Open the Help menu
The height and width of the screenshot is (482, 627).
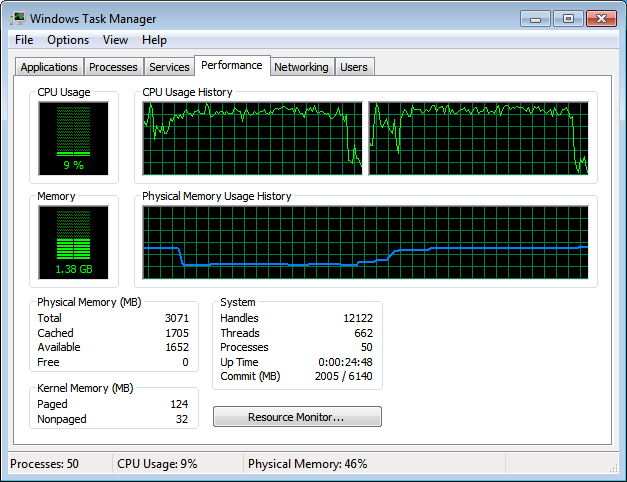[154, 40]
